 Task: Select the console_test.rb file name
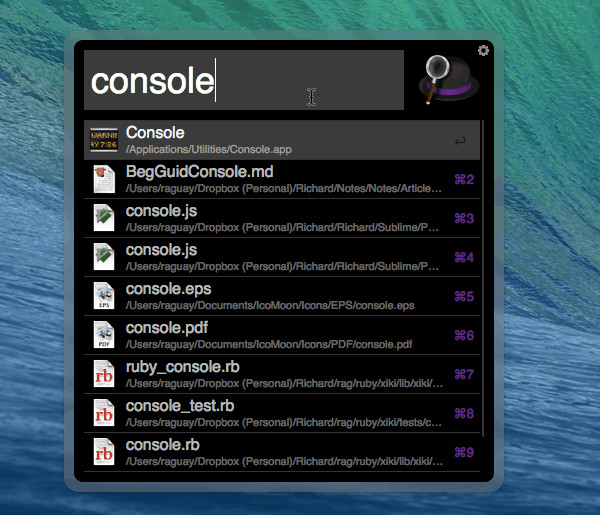(x=180, y=406)
